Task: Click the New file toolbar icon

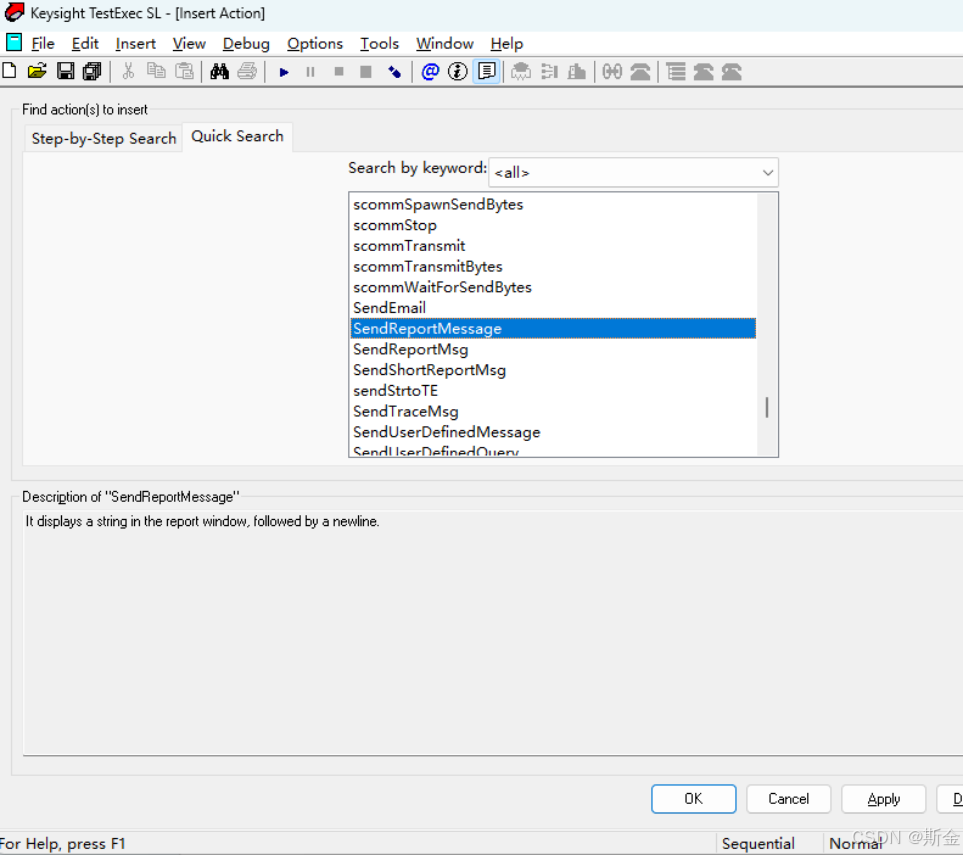Action: pyautogui.click(x=9, y=71)
